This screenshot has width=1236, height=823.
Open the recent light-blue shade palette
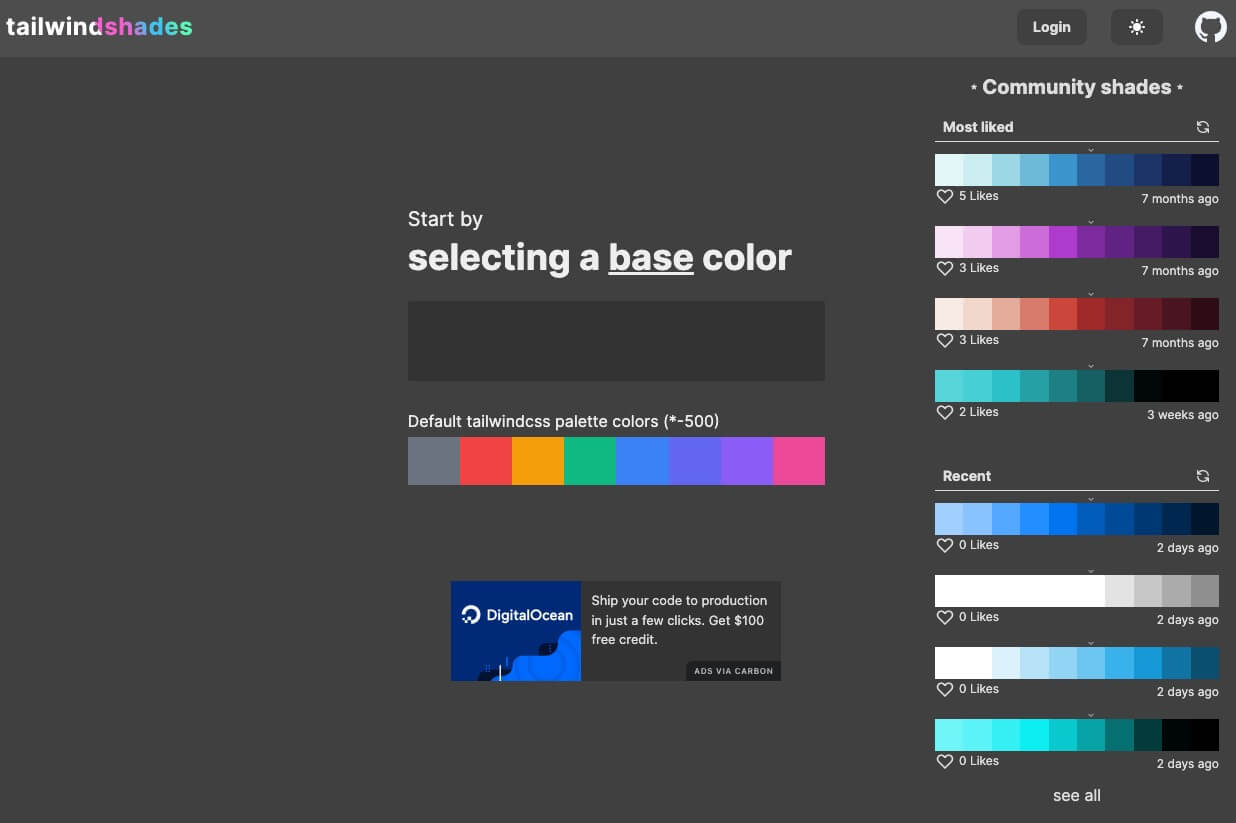[x=1077, y=663]
